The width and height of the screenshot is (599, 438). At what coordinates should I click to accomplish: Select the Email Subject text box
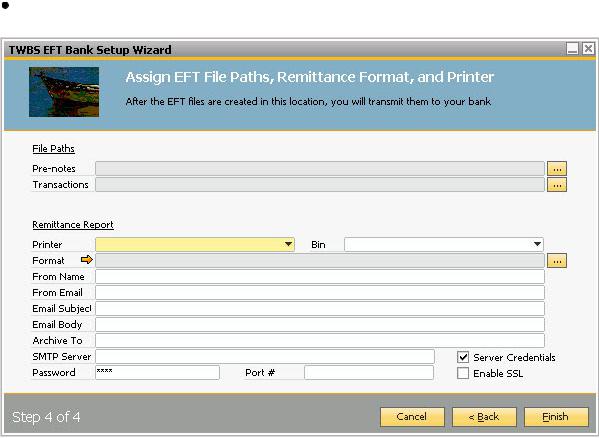pos(320,309)
